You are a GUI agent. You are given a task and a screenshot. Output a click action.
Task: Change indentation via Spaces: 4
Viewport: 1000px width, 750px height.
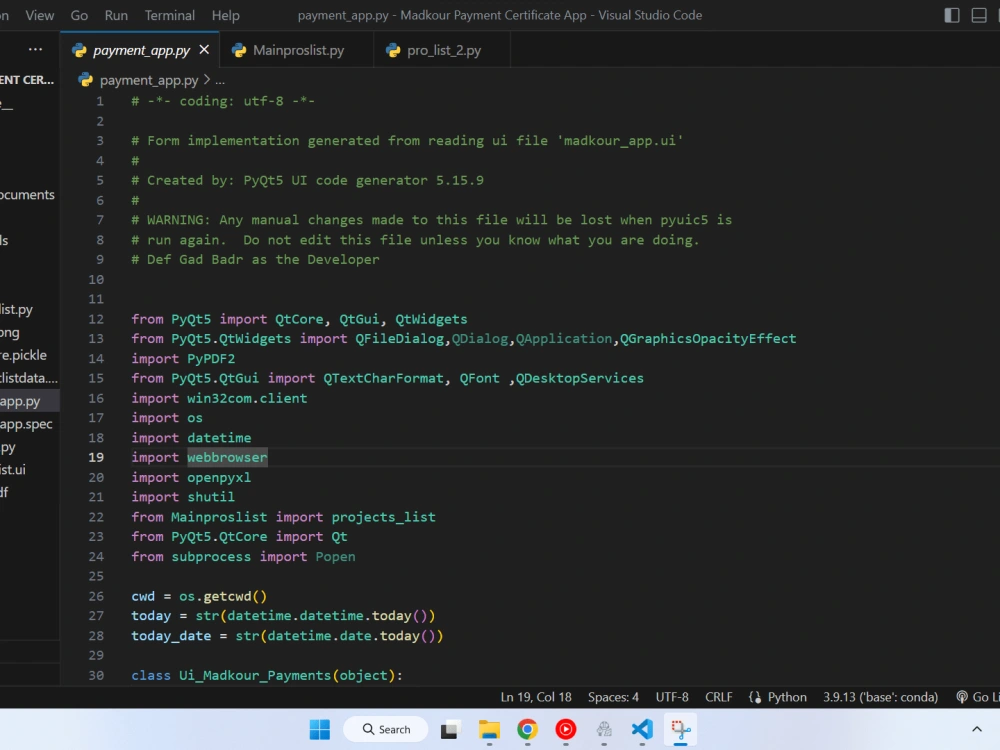pyautogui.click(x=613, y=697)
